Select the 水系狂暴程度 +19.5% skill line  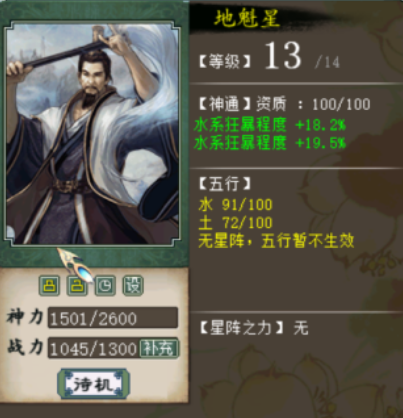pos(270,143)
